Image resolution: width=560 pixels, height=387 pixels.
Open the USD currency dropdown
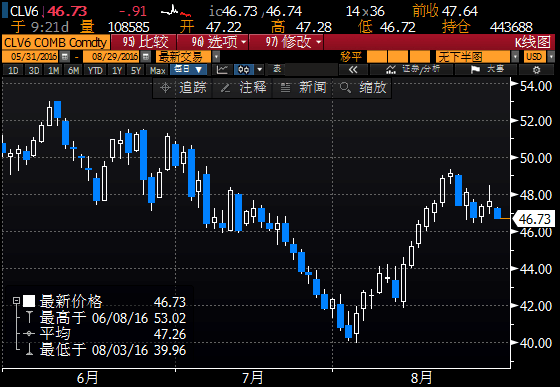[551, 57]
